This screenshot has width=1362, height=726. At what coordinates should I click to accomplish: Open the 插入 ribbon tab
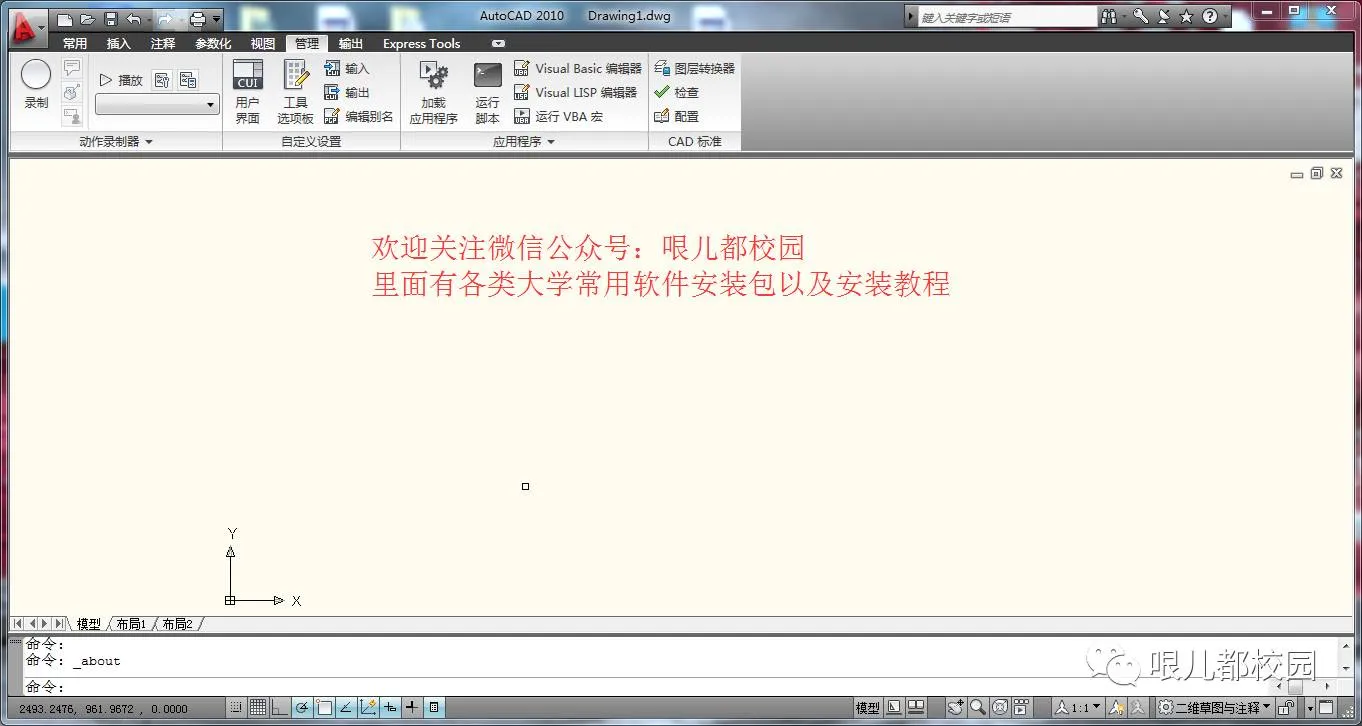pyautogui.click(x=119, y=44)
